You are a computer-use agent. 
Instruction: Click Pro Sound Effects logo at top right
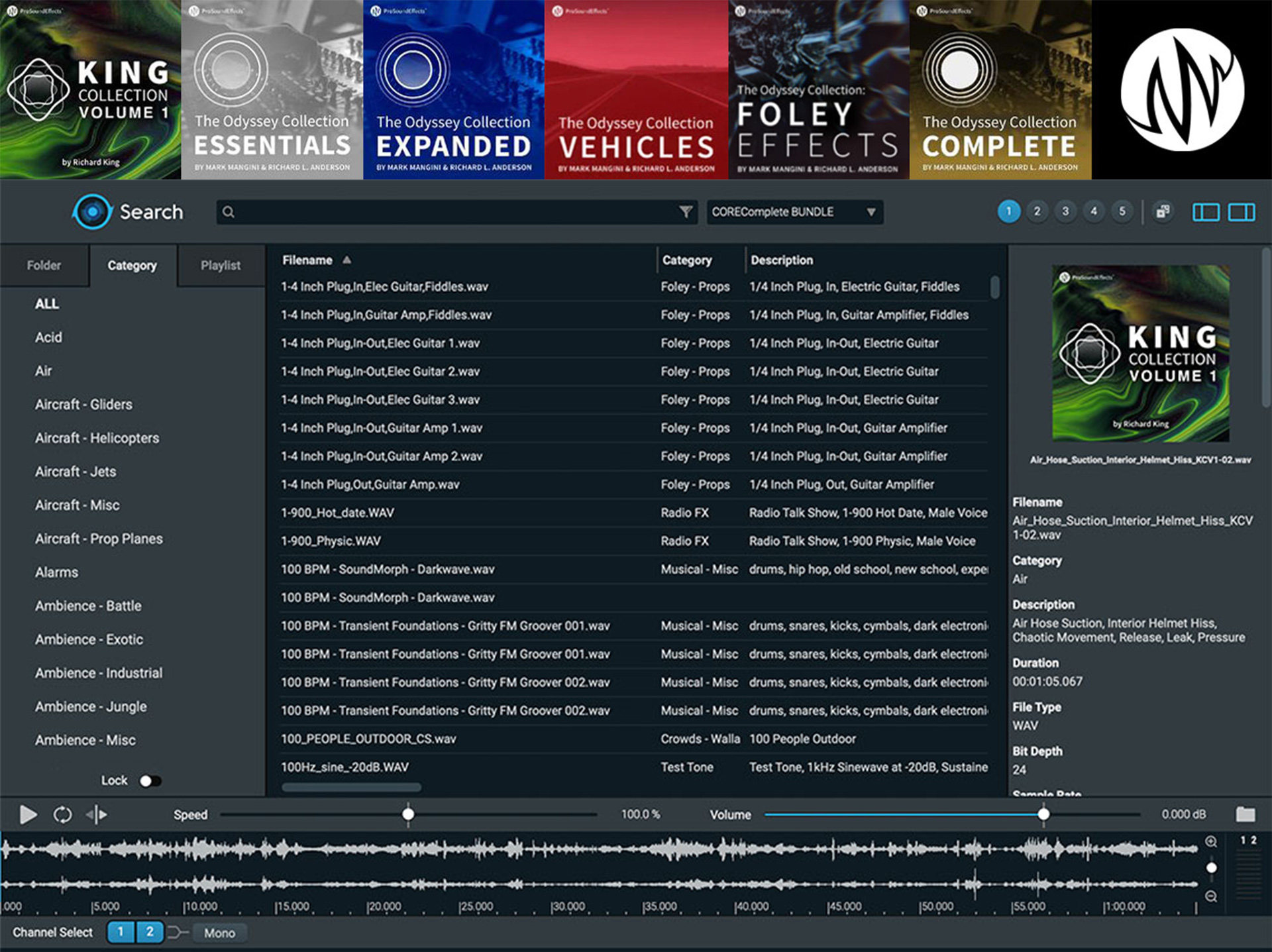(1182, 89)
